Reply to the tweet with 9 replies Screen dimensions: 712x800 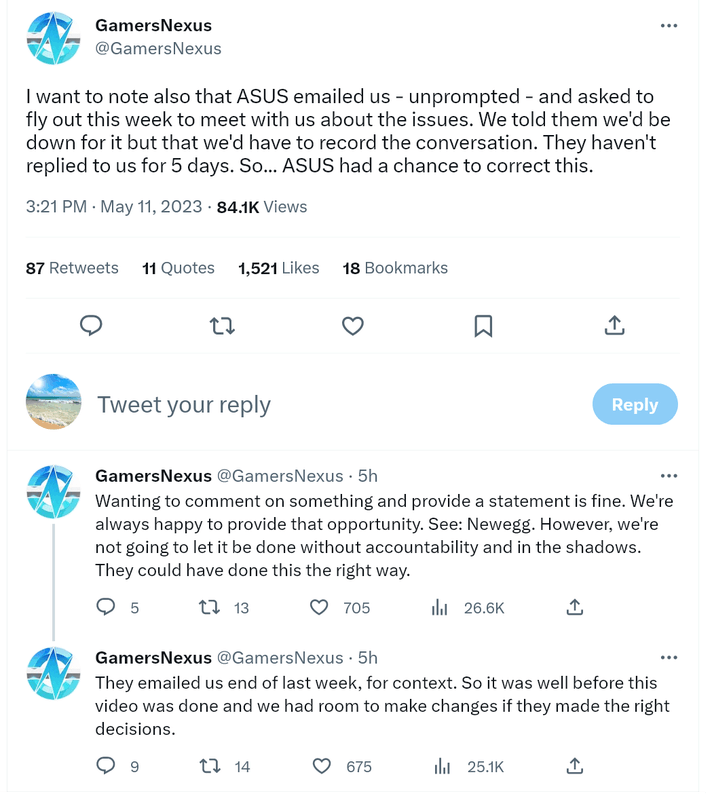click(106, 766)
